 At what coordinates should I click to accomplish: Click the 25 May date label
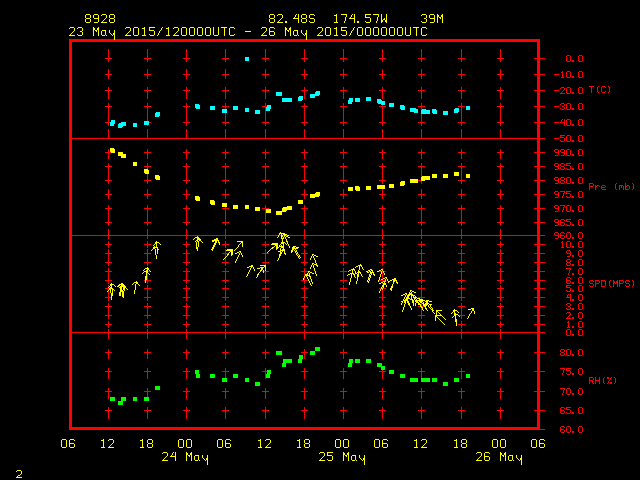[342, 457]
